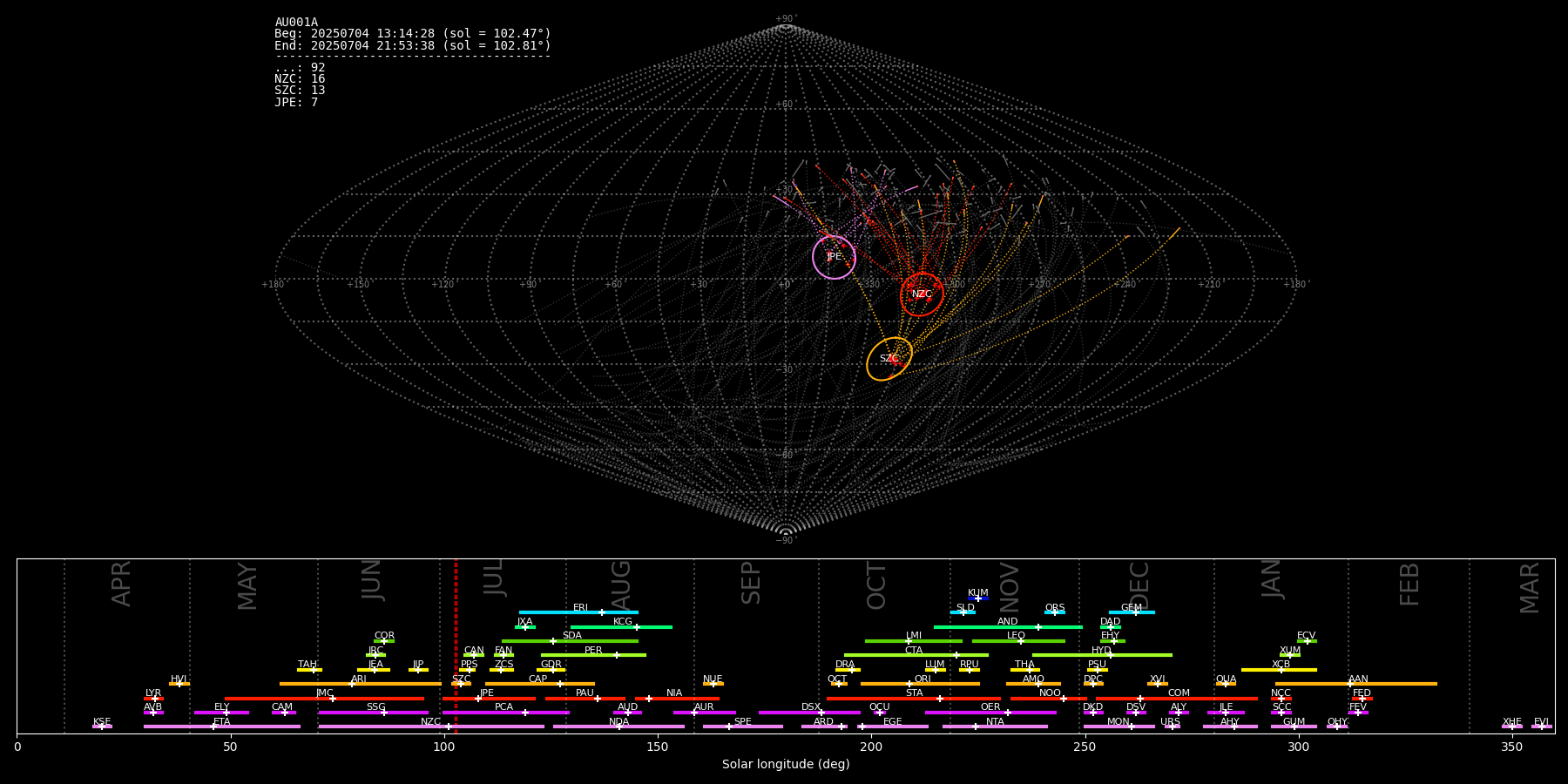Click the HYD shower bar
Screen dimensions: 1568x784
pyautogui.click(x=1102, y=655)
